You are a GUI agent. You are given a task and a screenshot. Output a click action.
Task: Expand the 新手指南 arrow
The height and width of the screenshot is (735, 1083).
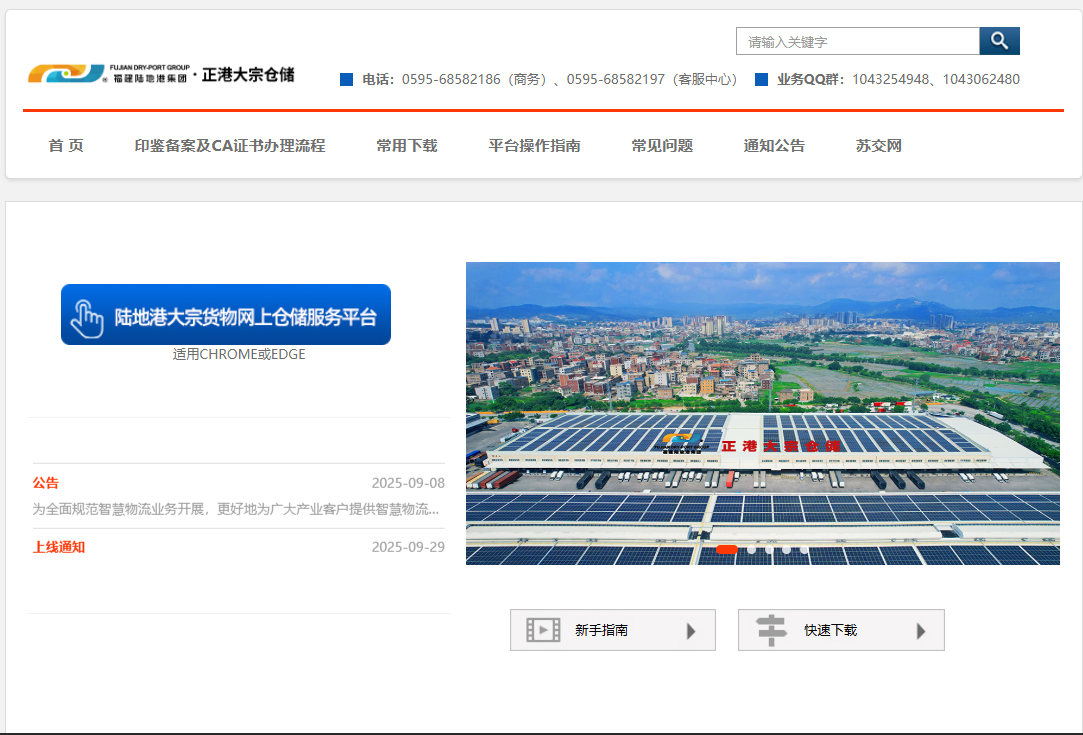(691, 631)
